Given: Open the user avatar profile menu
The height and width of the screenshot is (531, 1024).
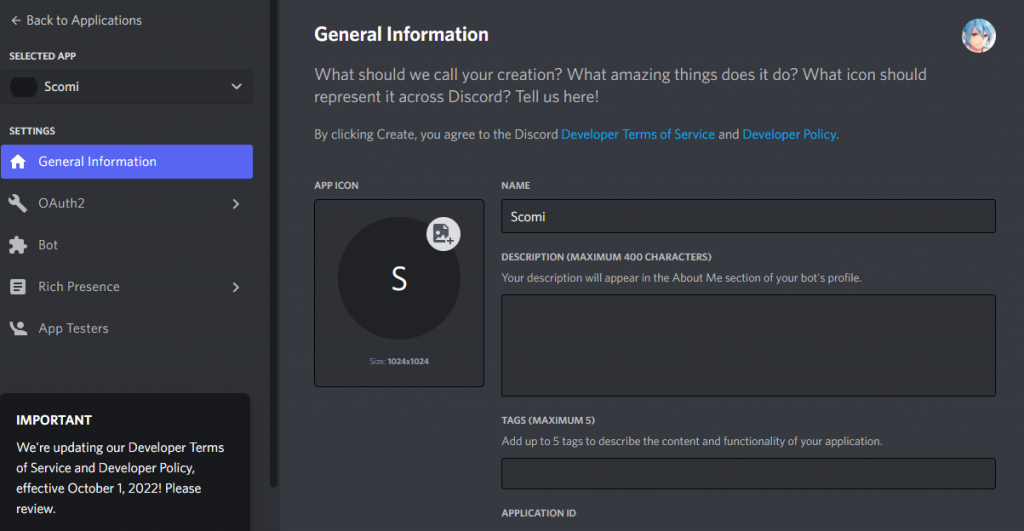Looking at the screenshot, I should (x=978, y=35).
